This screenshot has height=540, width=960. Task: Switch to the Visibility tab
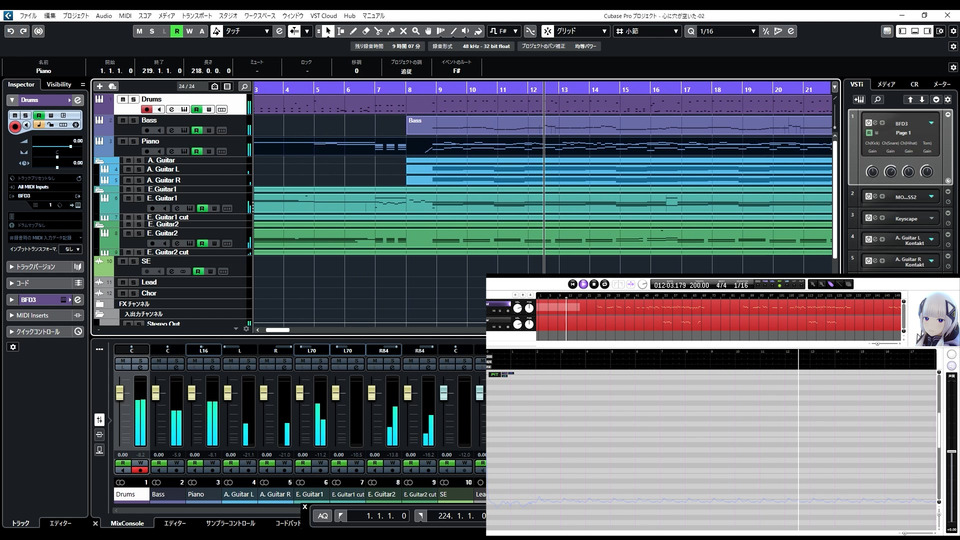click(x=59, y=84)
